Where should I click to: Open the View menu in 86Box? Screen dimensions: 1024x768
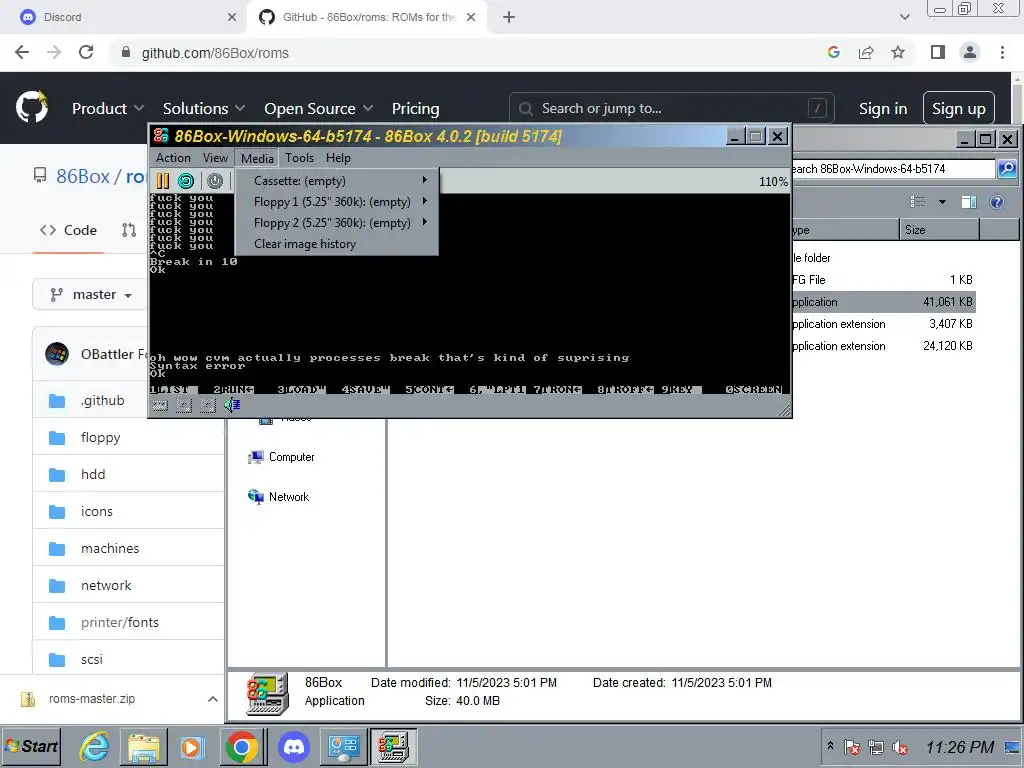tap(215, 158)
